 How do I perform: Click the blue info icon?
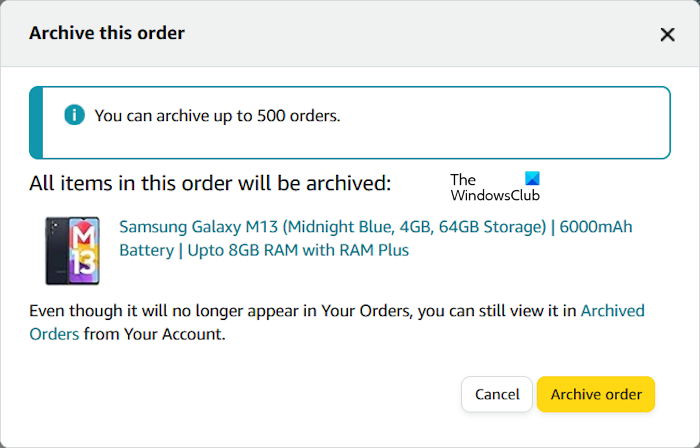(x=74, y=115)
